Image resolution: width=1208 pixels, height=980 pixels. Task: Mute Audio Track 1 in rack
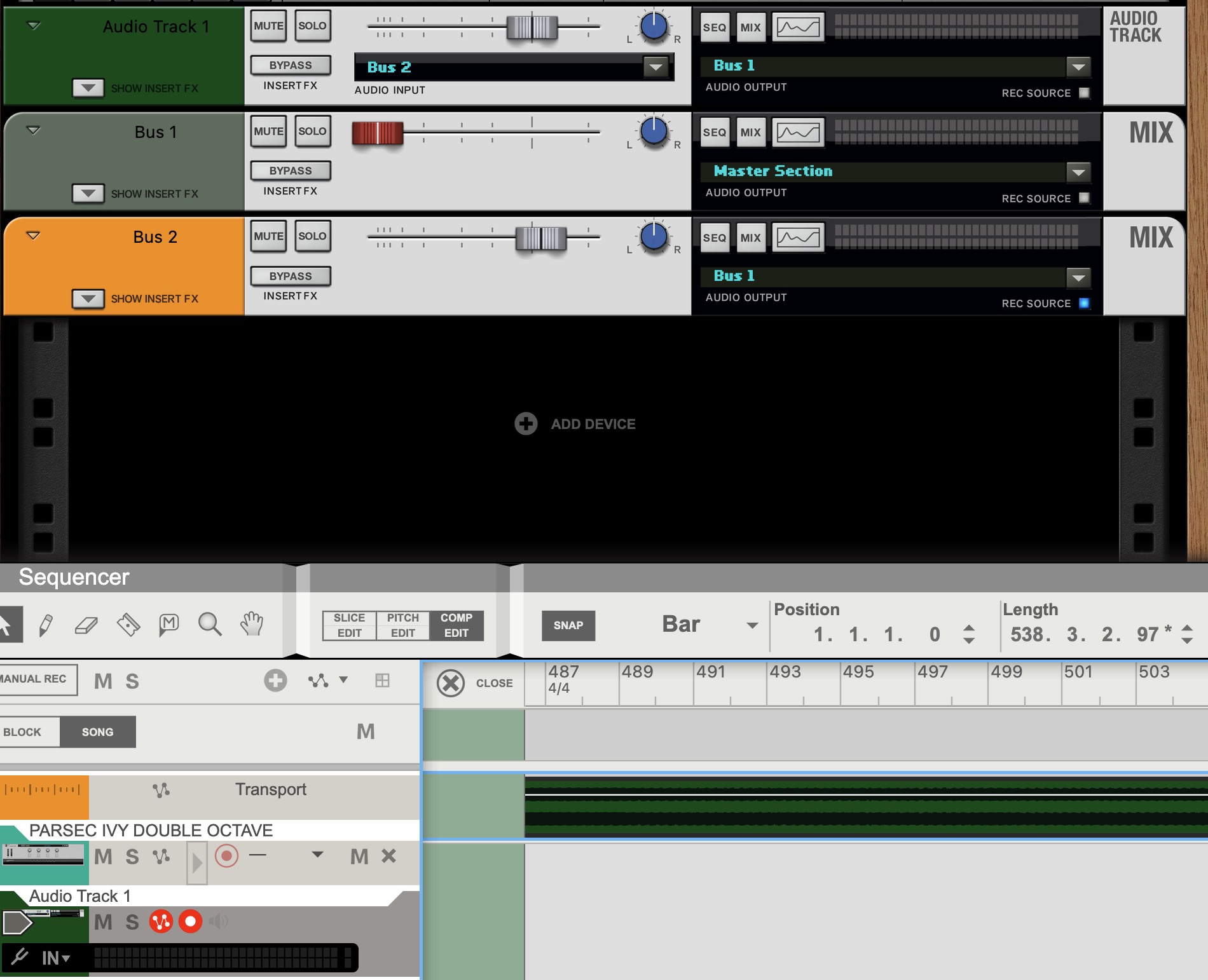[x=268, y=26]
